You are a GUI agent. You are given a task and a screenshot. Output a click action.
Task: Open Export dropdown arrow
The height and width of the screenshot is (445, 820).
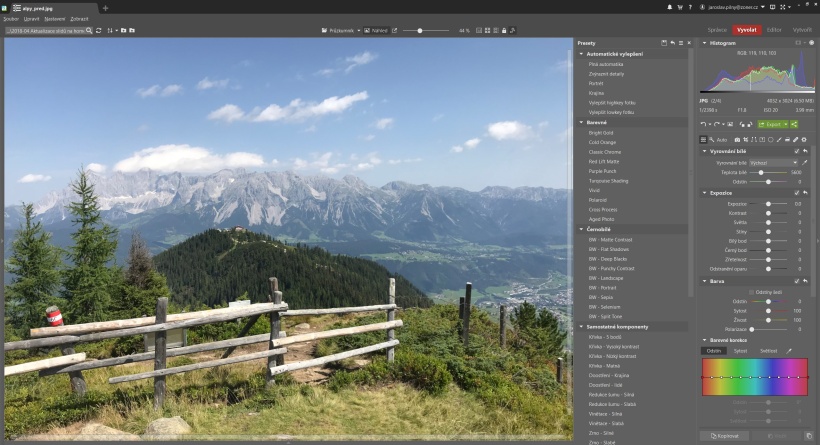(x=785, y=124)
